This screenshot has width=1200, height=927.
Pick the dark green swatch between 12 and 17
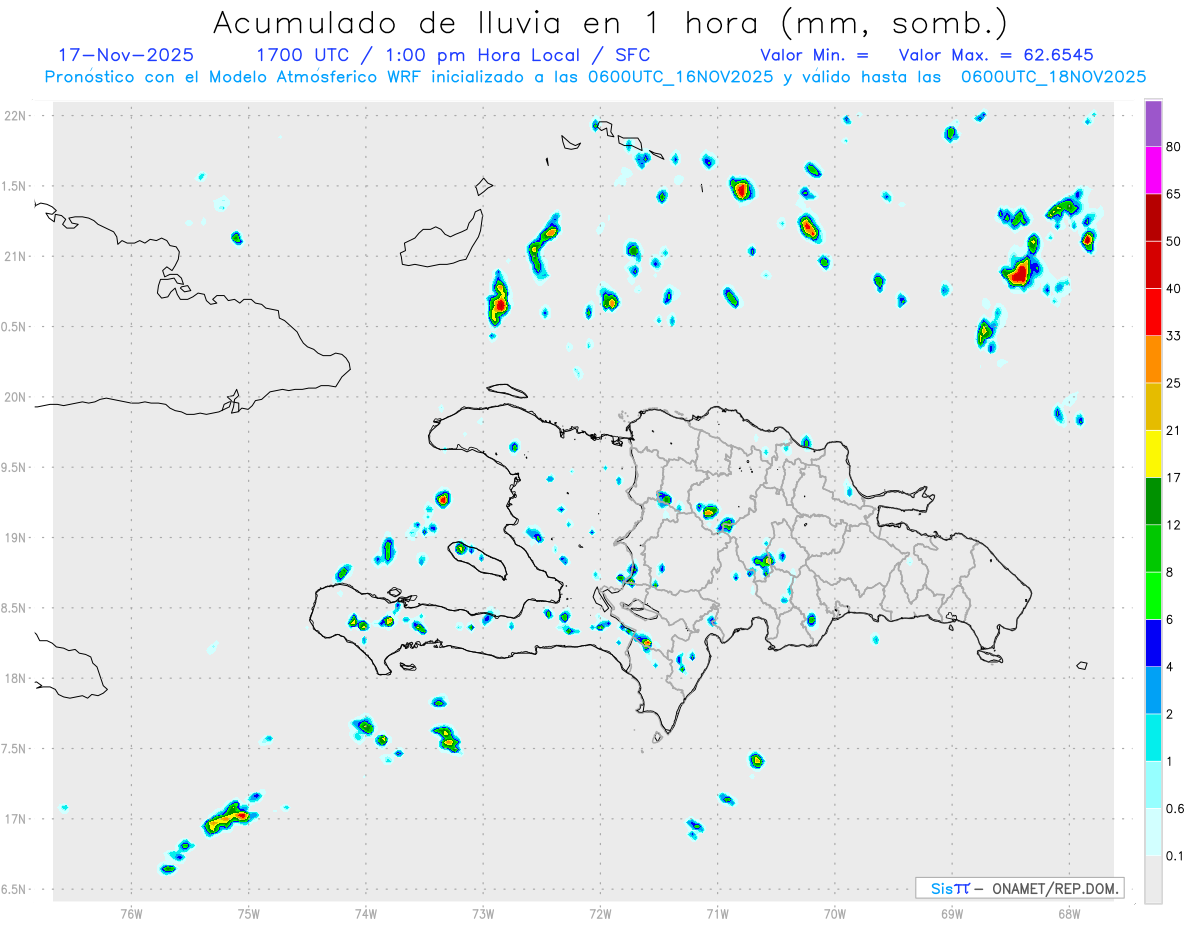click(1153, 501)
